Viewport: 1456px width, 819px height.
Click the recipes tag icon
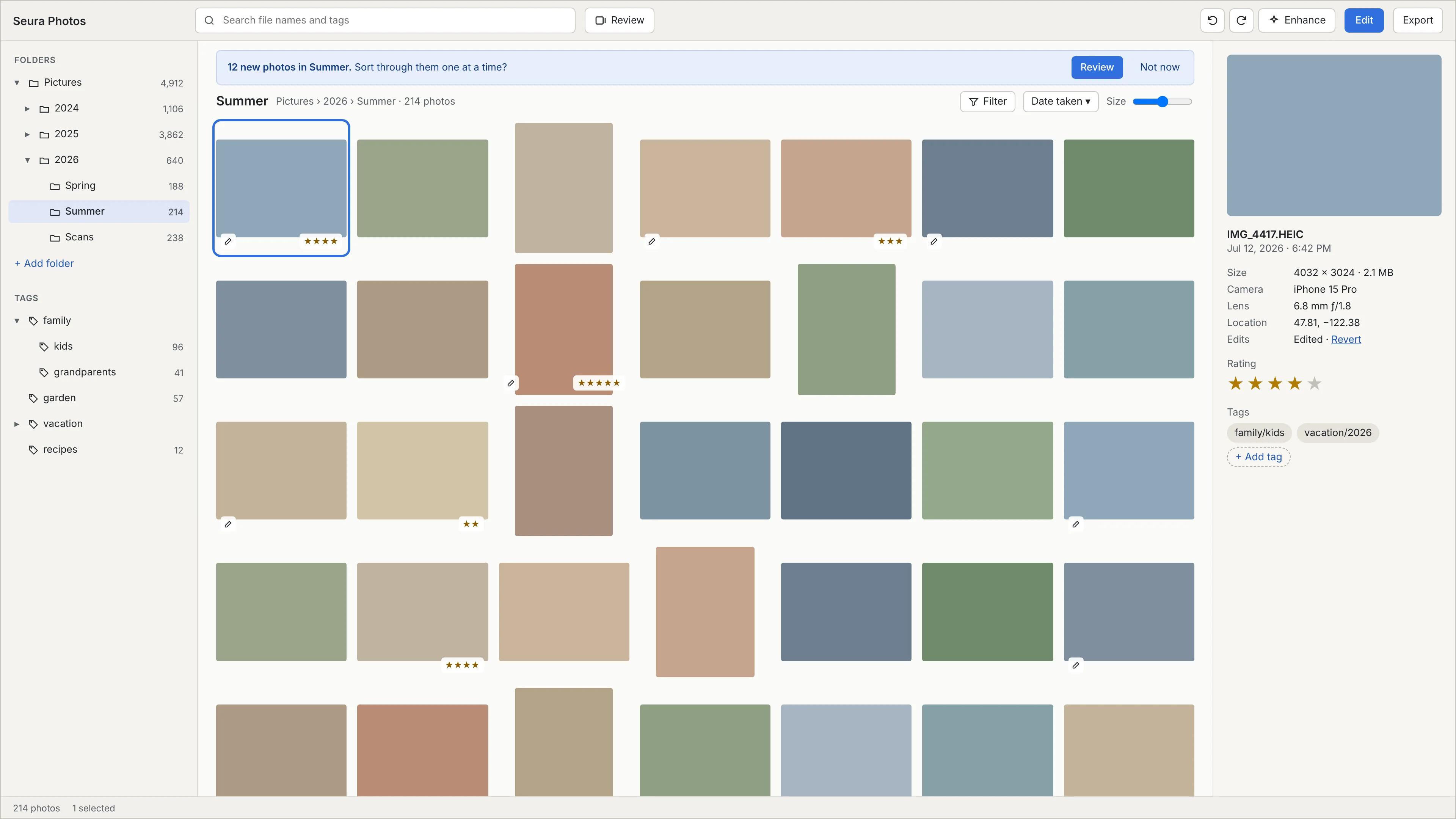click(x=33, y=450)
